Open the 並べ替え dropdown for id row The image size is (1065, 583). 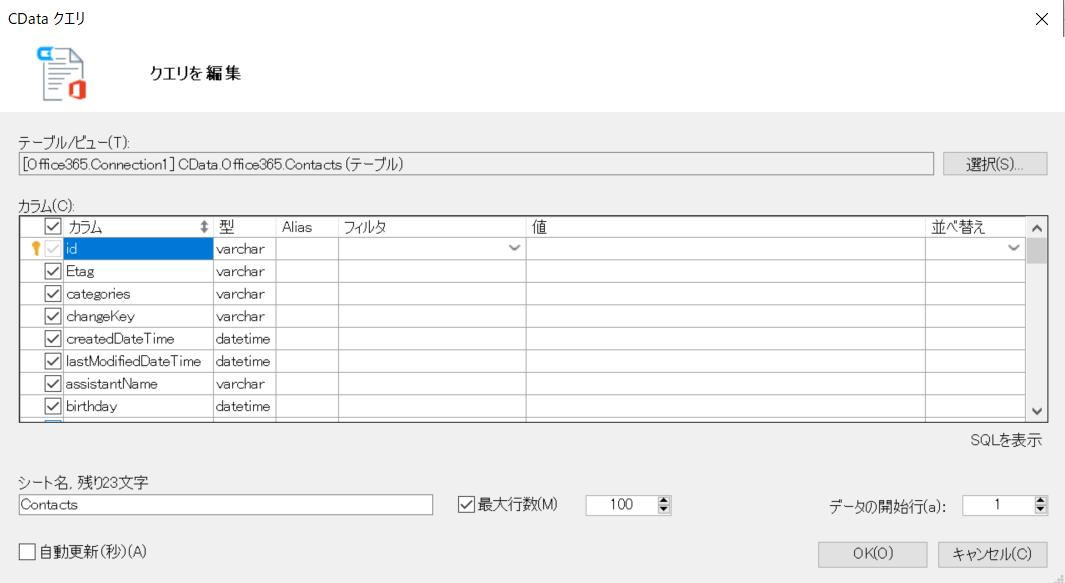(x=1013, y=248)
